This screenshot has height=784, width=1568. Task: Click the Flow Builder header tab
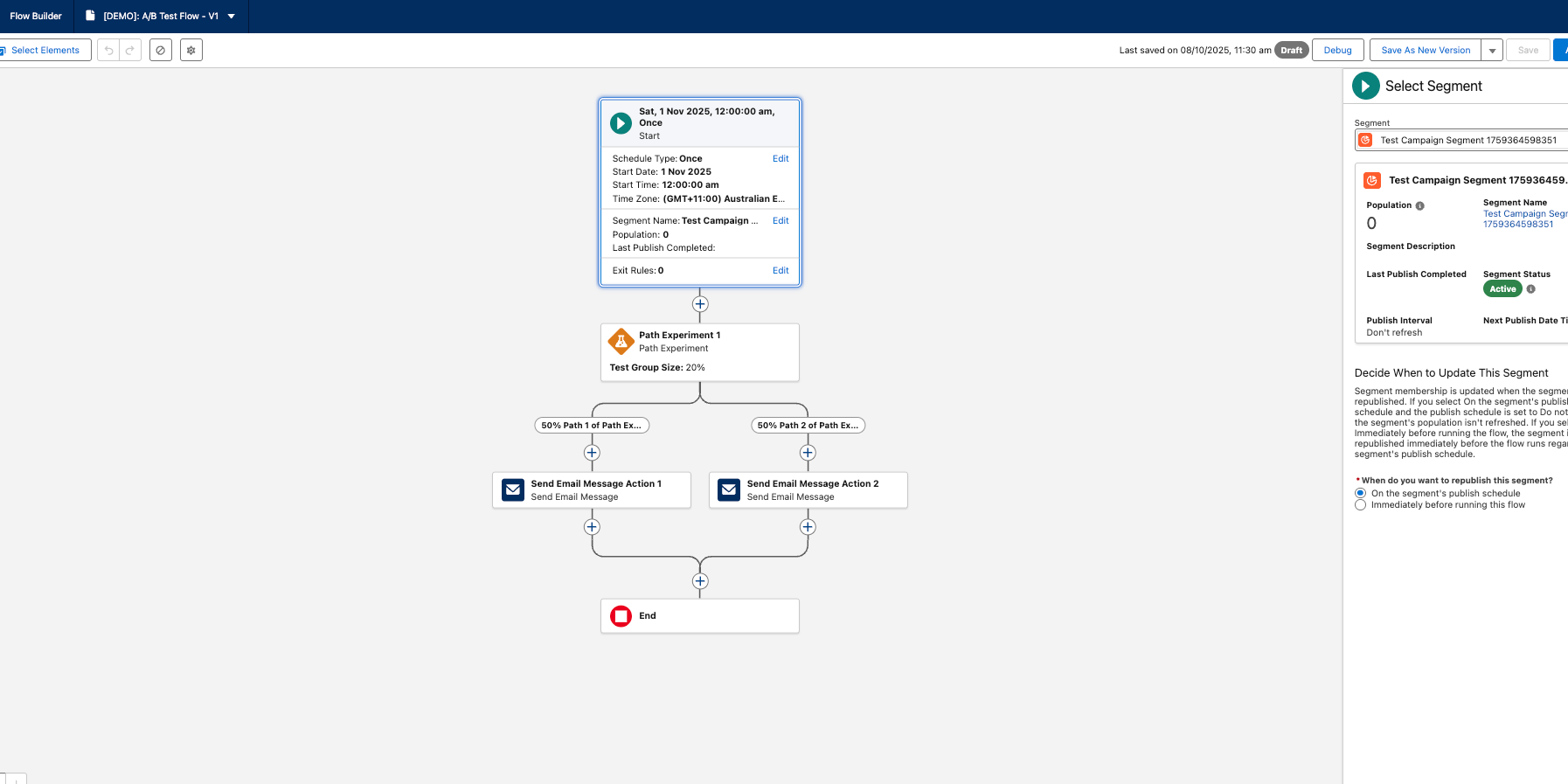36,17
